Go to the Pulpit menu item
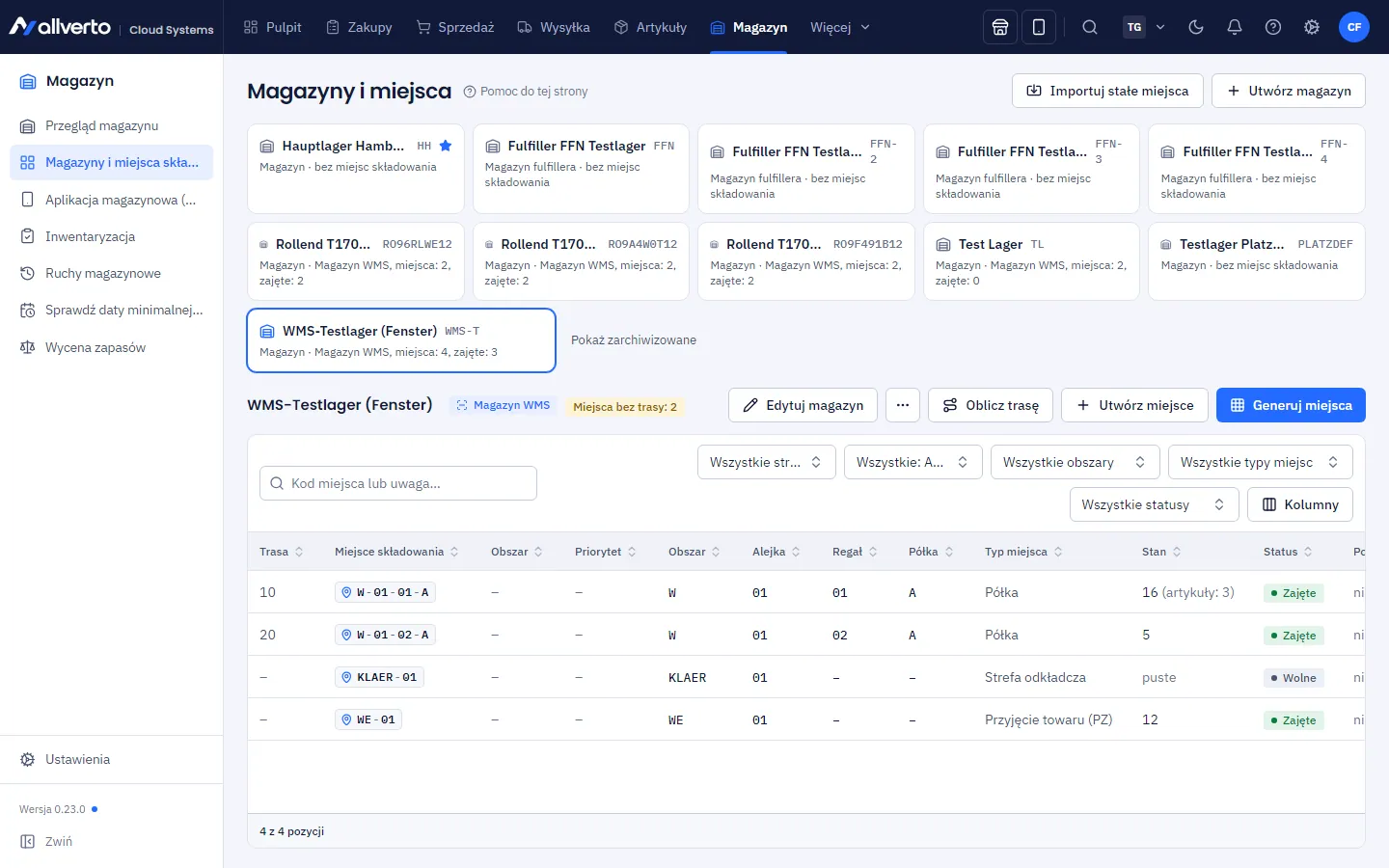1389x868 pixels. tap(273, 27)
